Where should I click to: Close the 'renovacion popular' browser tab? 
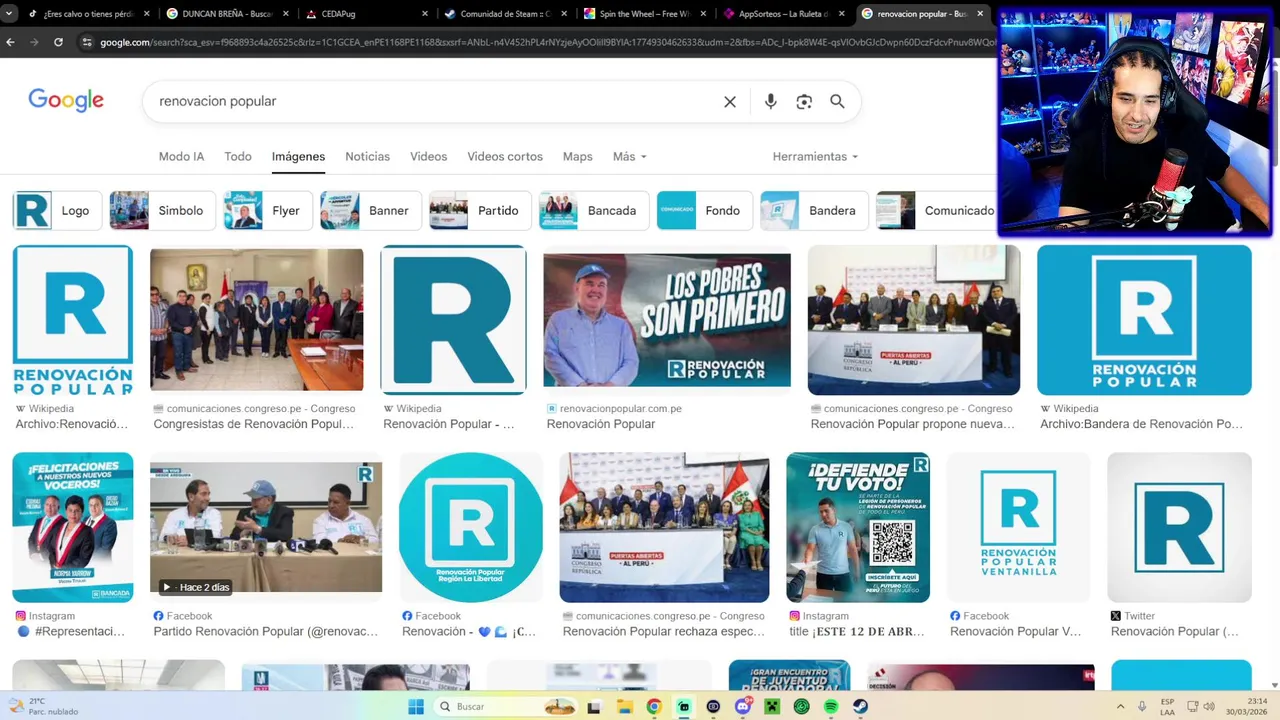pyautogui.click(x=980, y=14)
